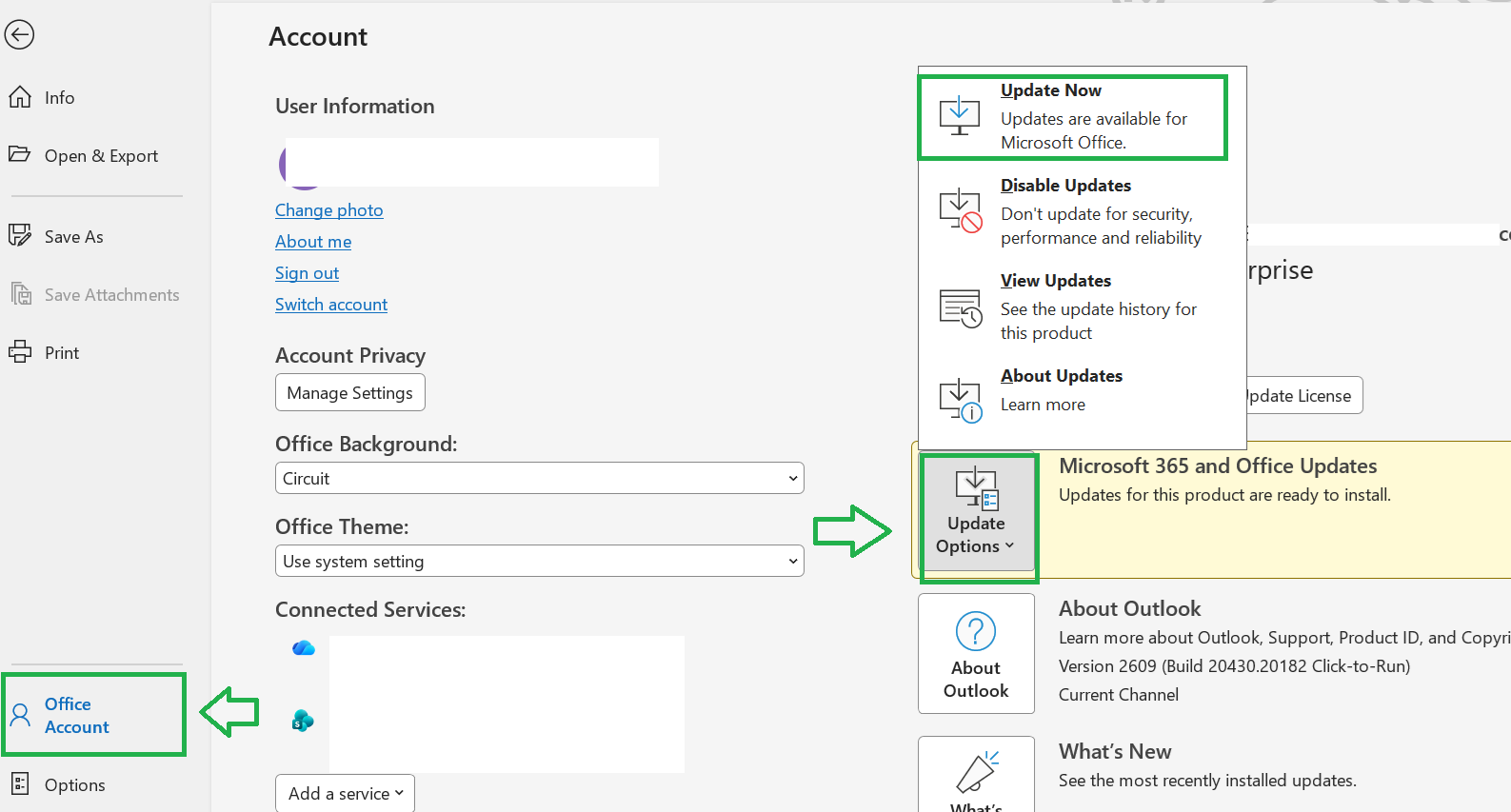Image resolution: width=1511 pixels, height=812 pixels.
Task: Open the Office Background dropdown
Action: [540, 478]
